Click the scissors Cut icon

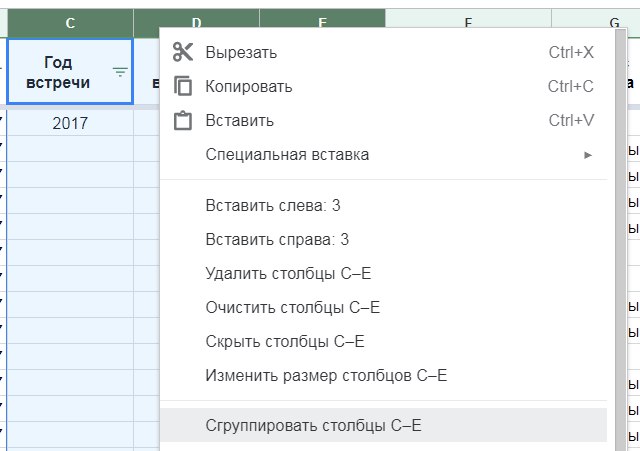182,52
